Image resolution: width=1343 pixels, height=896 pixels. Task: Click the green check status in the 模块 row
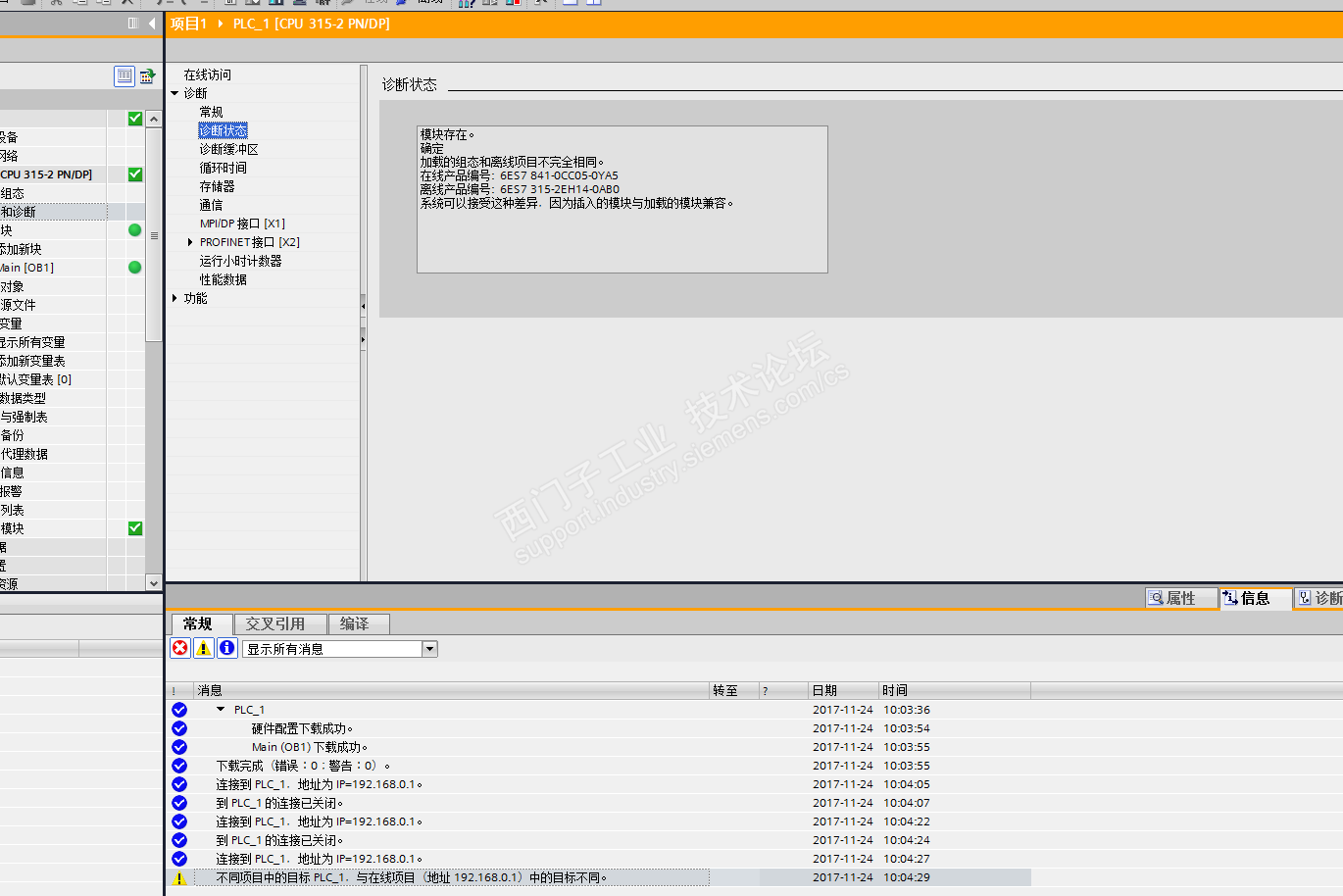[135, 528]
